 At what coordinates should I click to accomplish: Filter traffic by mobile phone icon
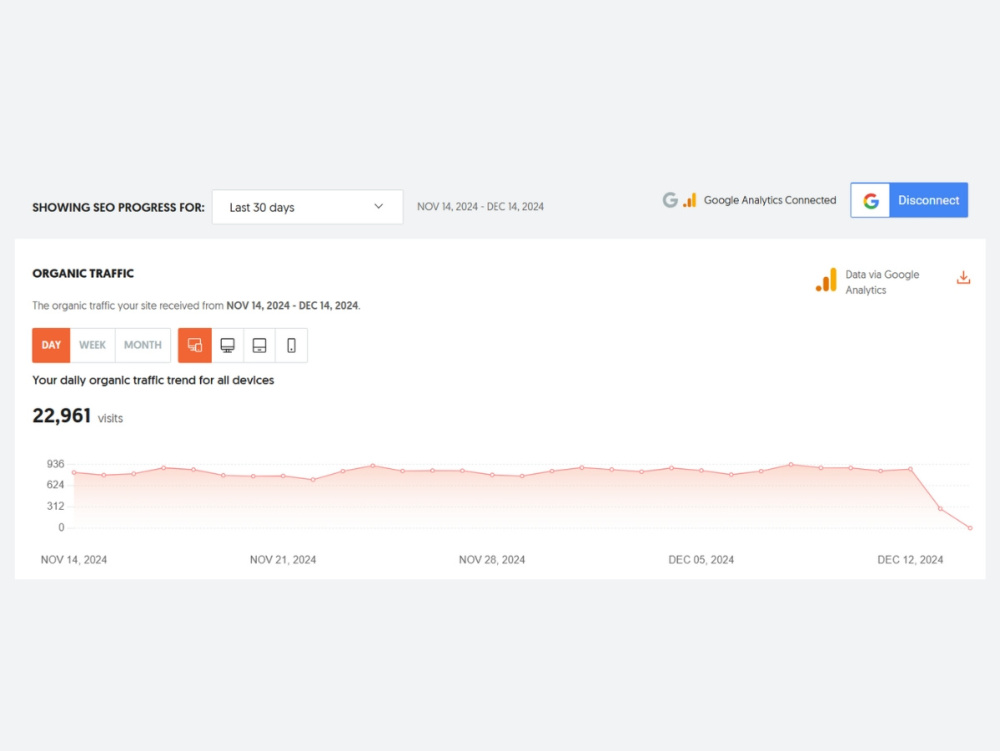[x=291, y=345]
